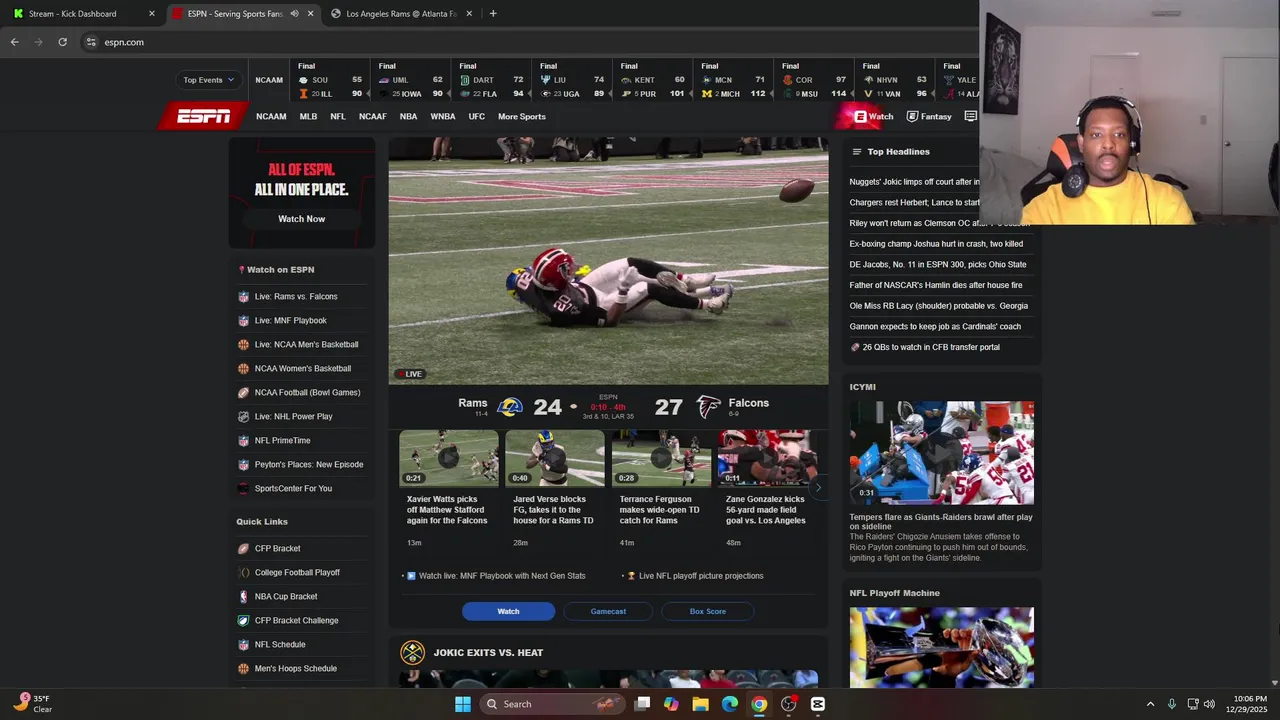Advance the video highlights carousel with the arrow
The height and width of the screenshot is (720, 1280).
(x=818, y=488)
